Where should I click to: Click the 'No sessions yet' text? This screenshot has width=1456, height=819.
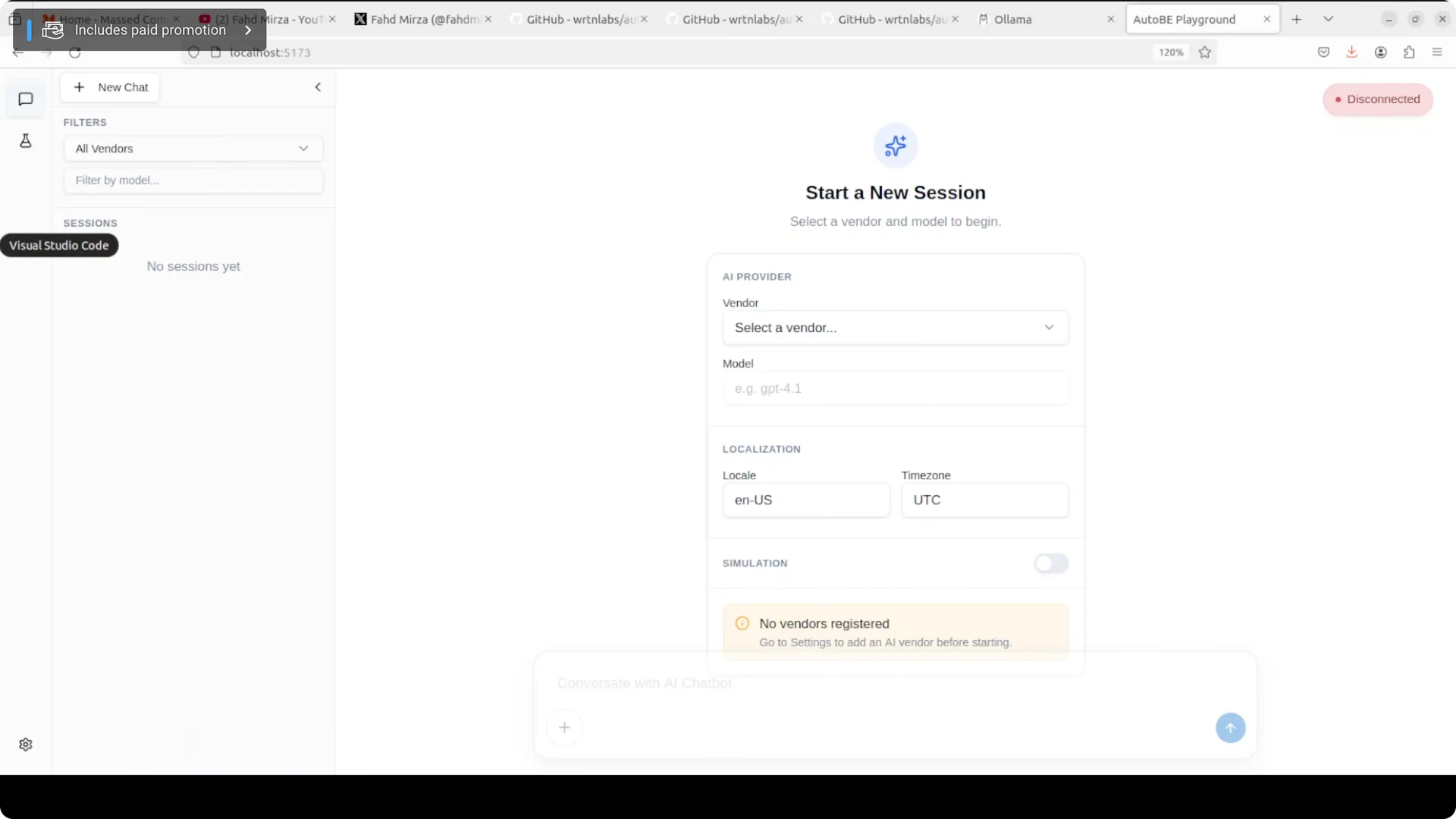193,267
